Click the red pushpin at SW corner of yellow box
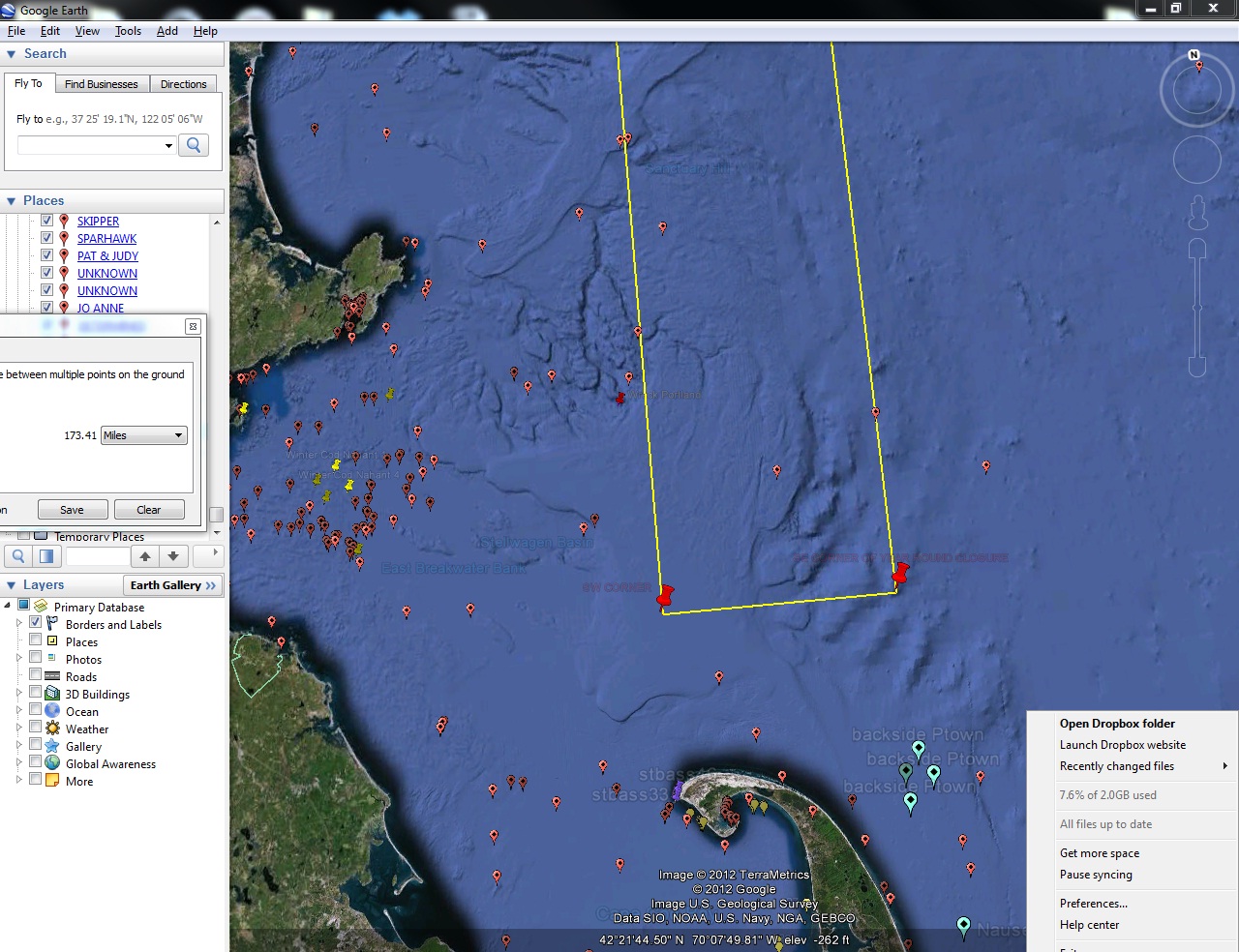The image size is (1239, 952). tap(665, 595)
